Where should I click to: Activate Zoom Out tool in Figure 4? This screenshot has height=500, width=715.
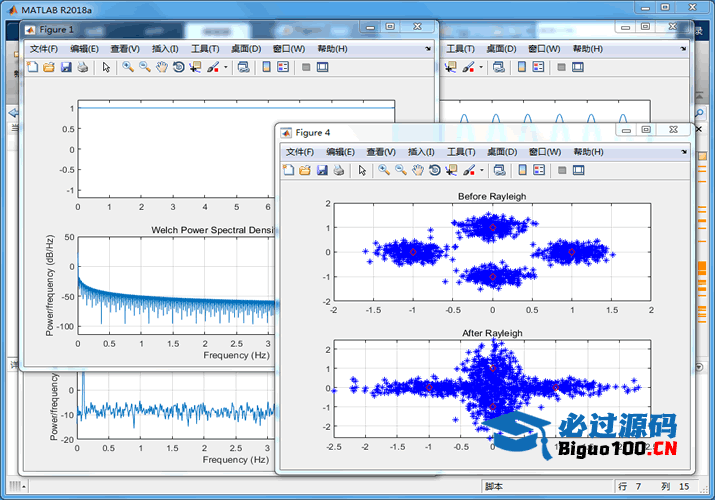point(401,170)
